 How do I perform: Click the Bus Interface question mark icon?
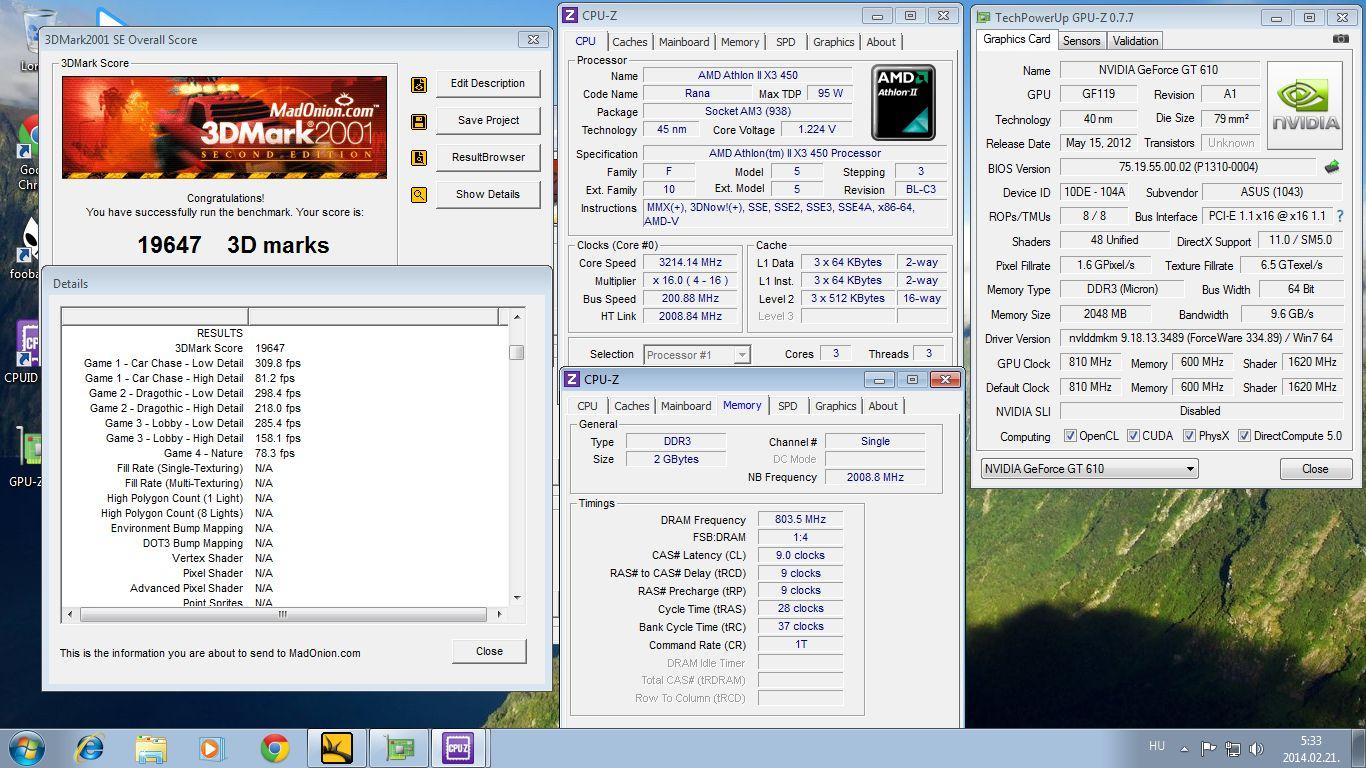click(x=1340, y=216)
